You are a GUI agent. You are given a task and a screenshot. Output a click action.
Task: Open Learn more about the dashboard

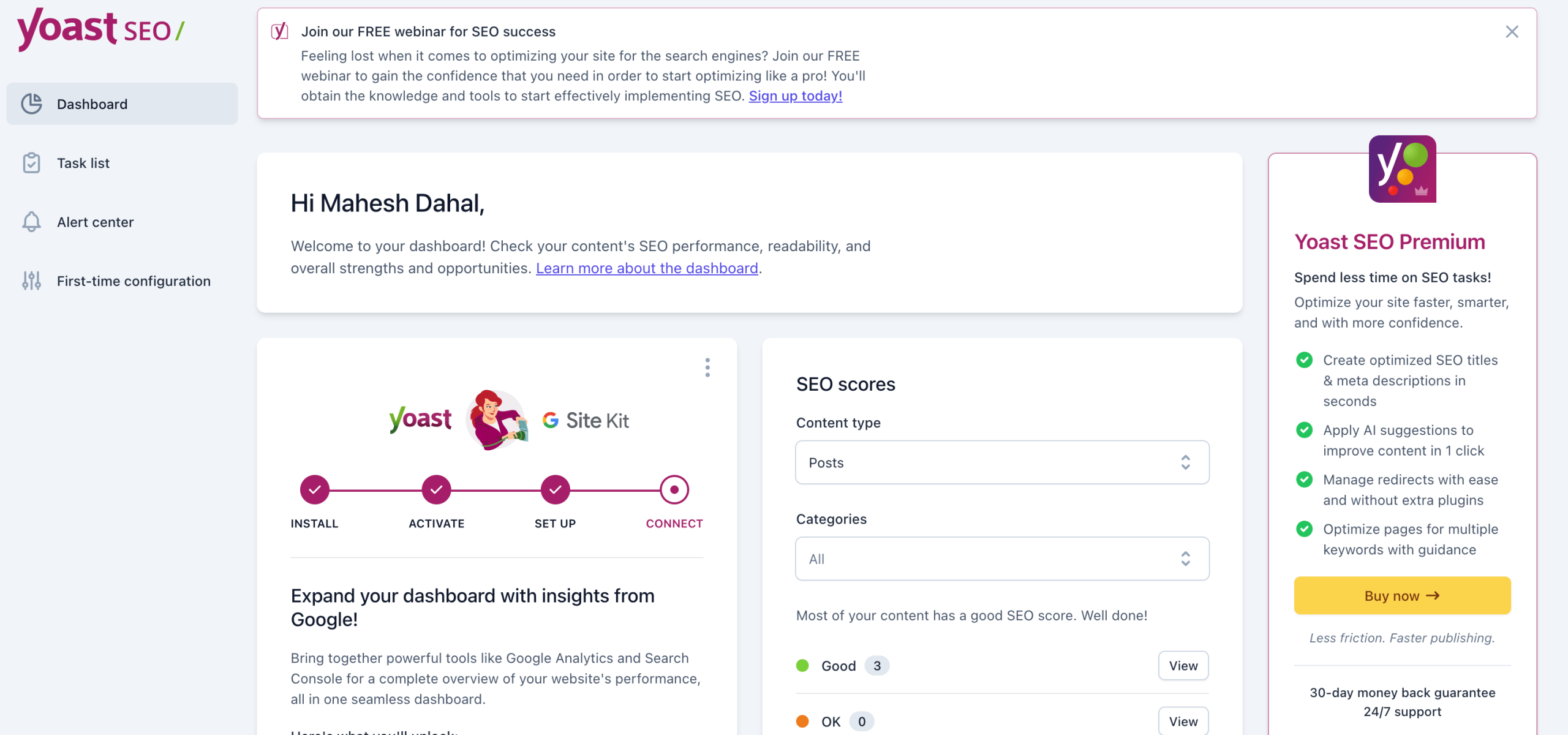click(x=647, y=268)
